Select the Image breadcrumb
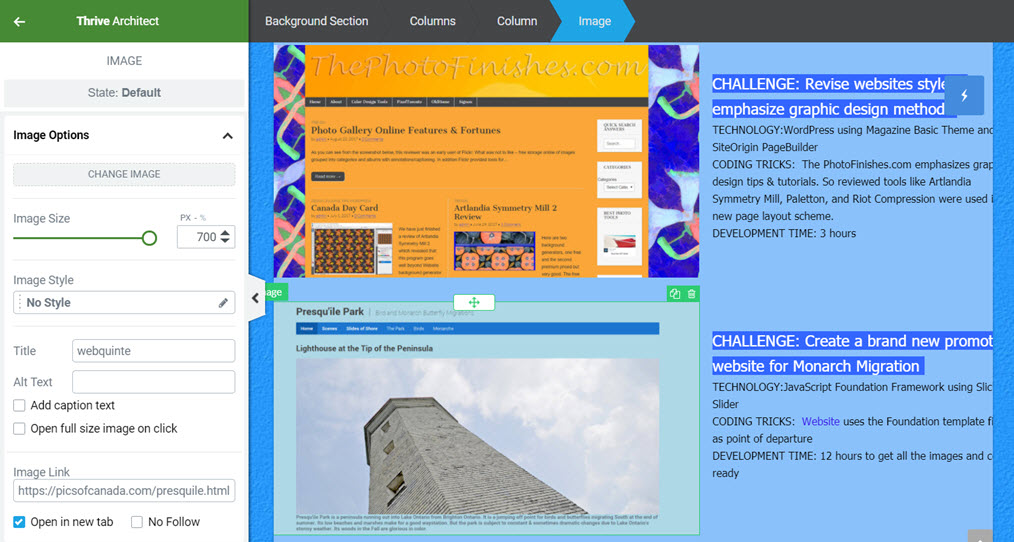 [x=594, y=21]
